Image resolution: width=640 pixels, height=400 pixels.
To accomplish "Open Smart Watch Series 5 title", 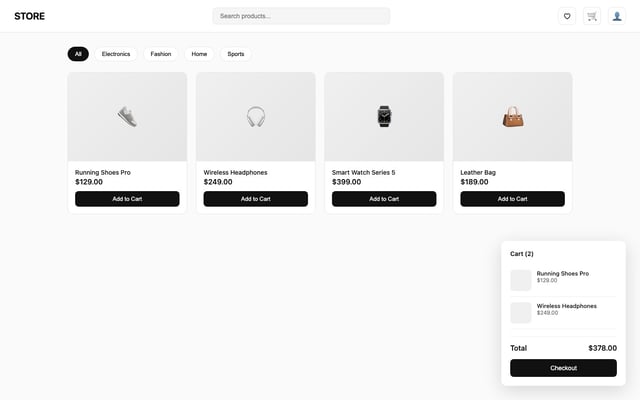I will click(x=364, y=172).
